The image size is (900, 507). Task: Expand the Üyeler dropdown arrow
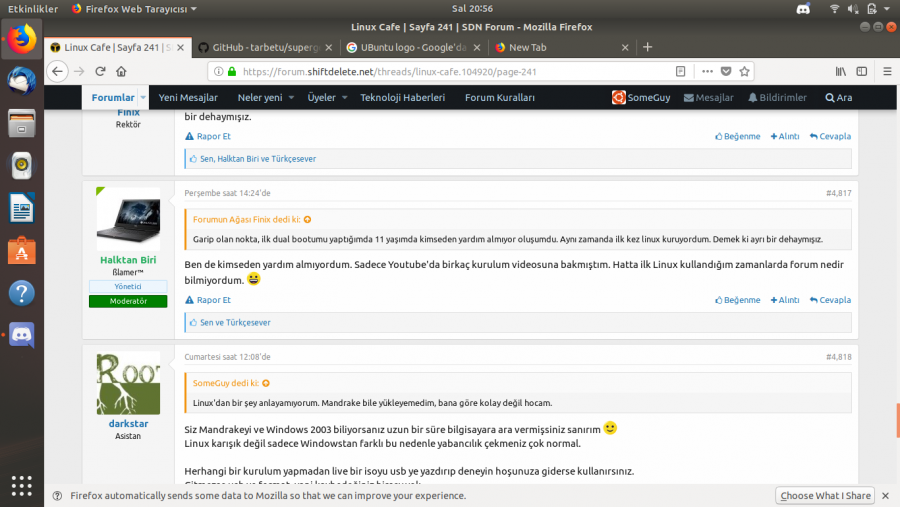[x=344, y=98]
